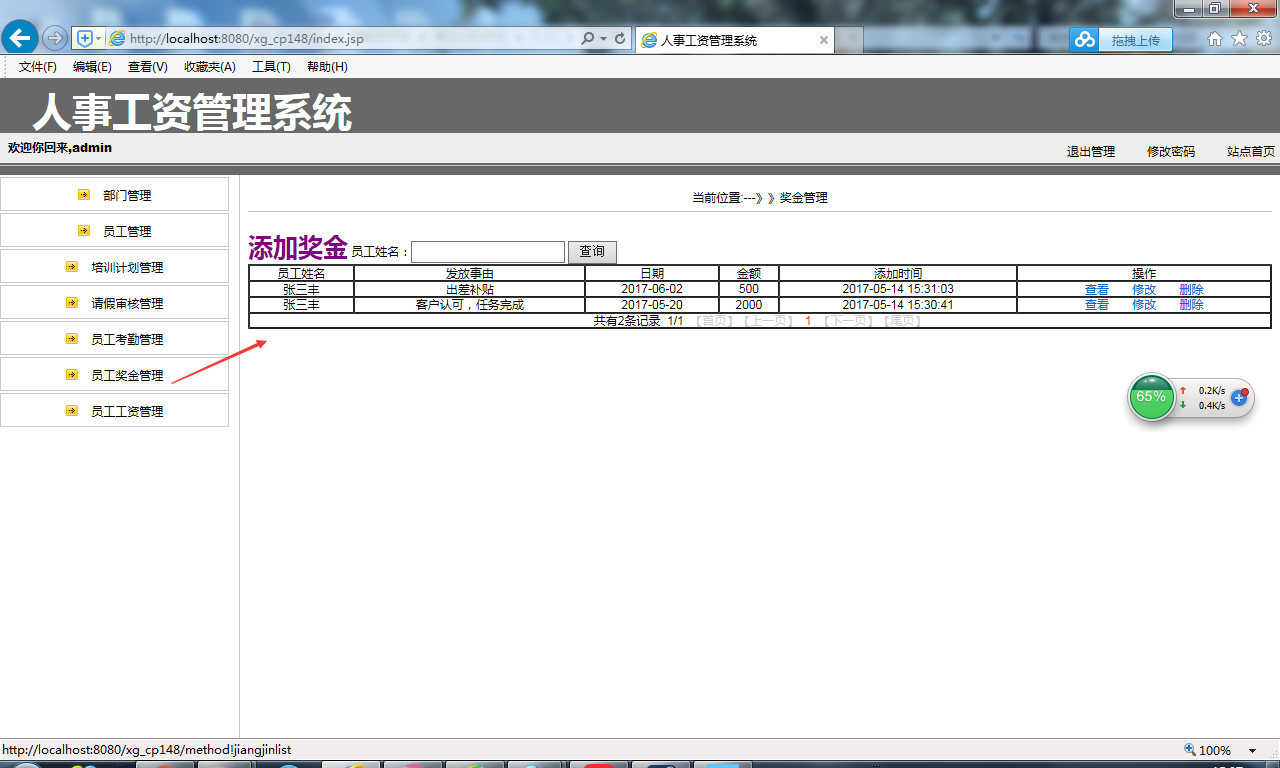Screen dimensions: 1280x768
Task: Click 修改 for the 客户认可，任务完成 row
Action: point(1144,305)
